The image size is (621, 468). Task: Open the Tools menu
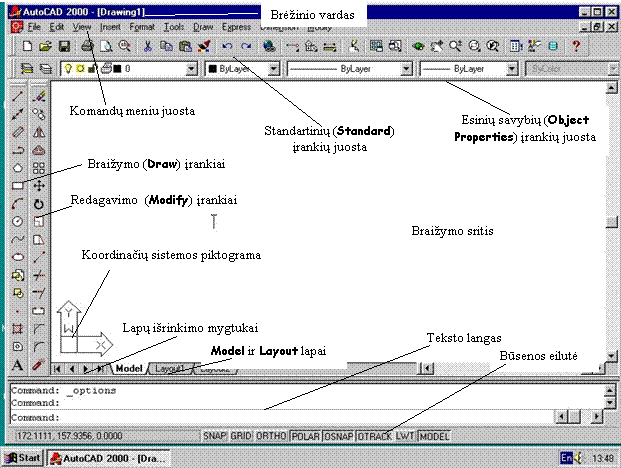[174, 27]
